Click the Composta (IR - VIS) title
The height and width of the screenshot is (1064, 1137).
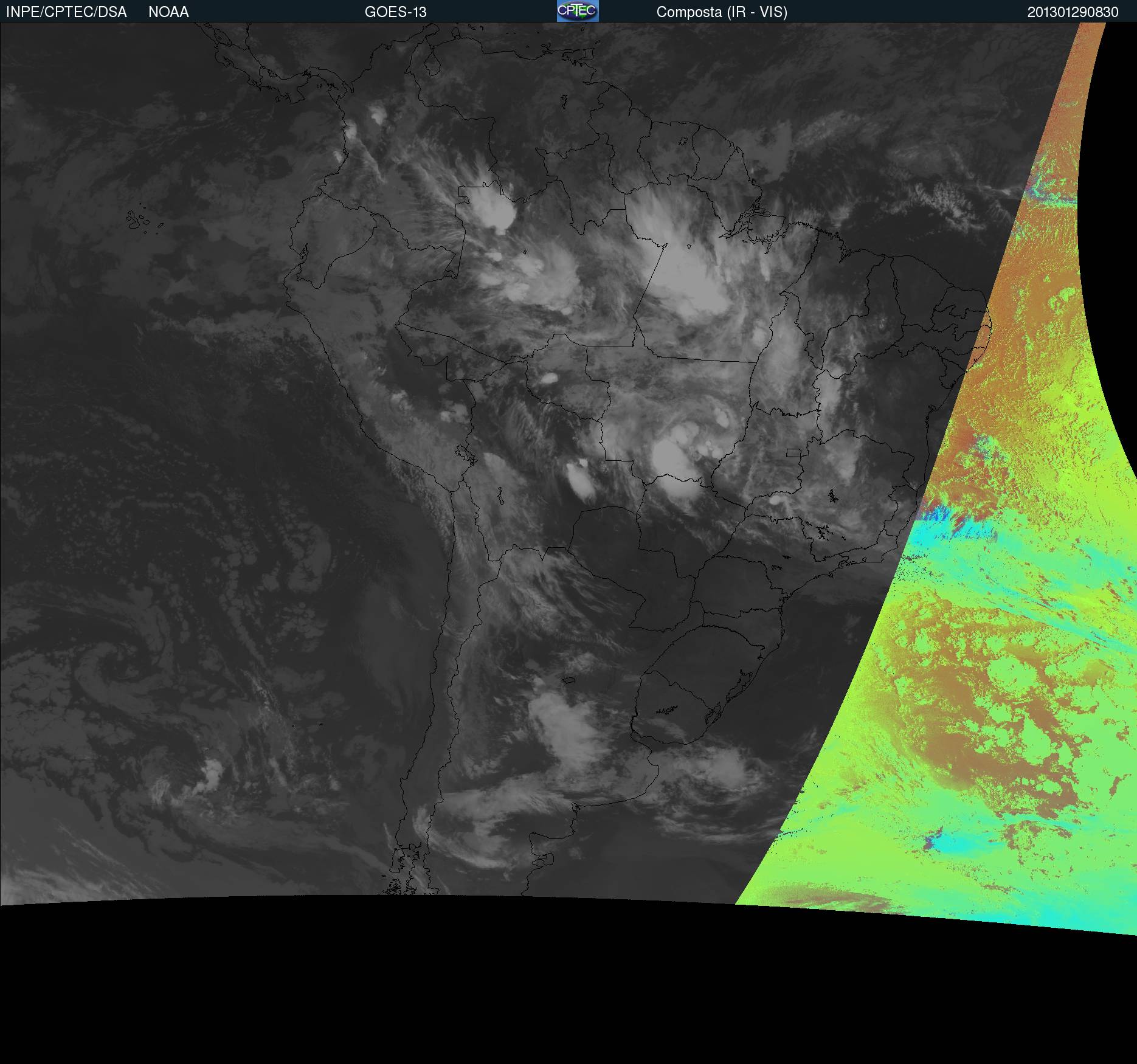tap(722, 12)
